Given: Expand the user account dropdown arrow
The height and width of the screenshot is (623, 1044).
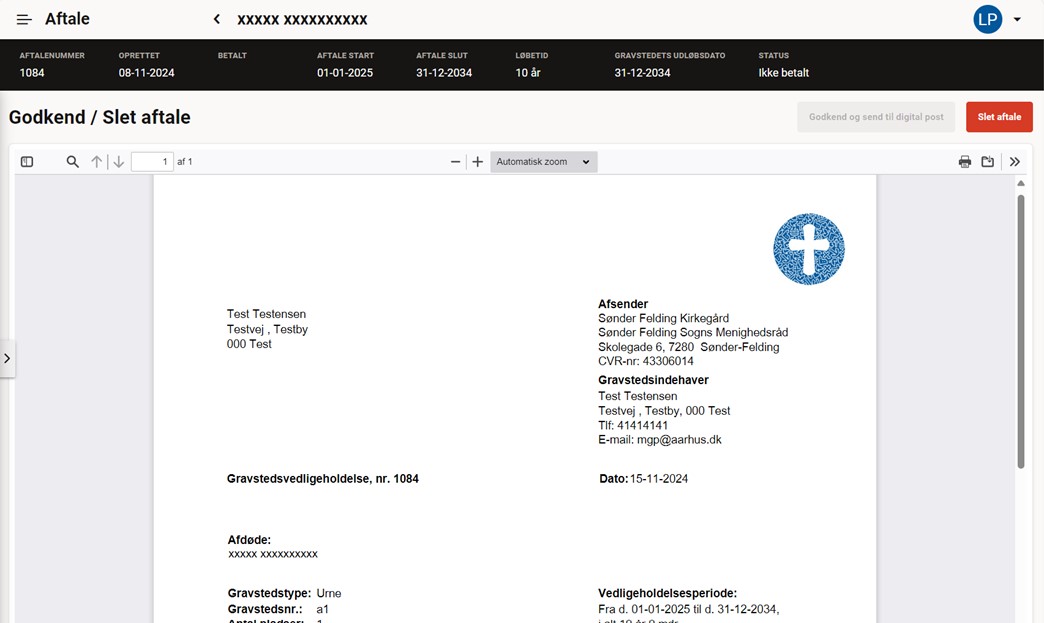Looking at the screenshot, I should pos(1017,19).
